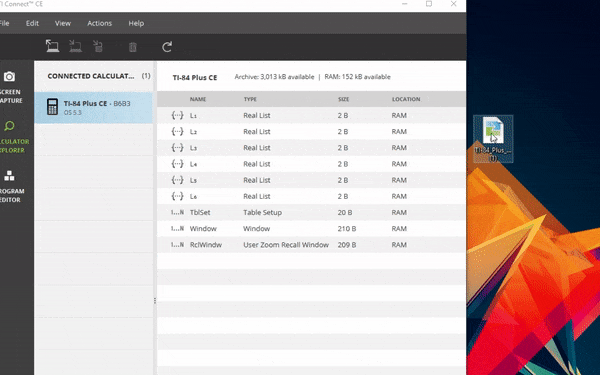Refresh the calculator content list

point(167,47)
